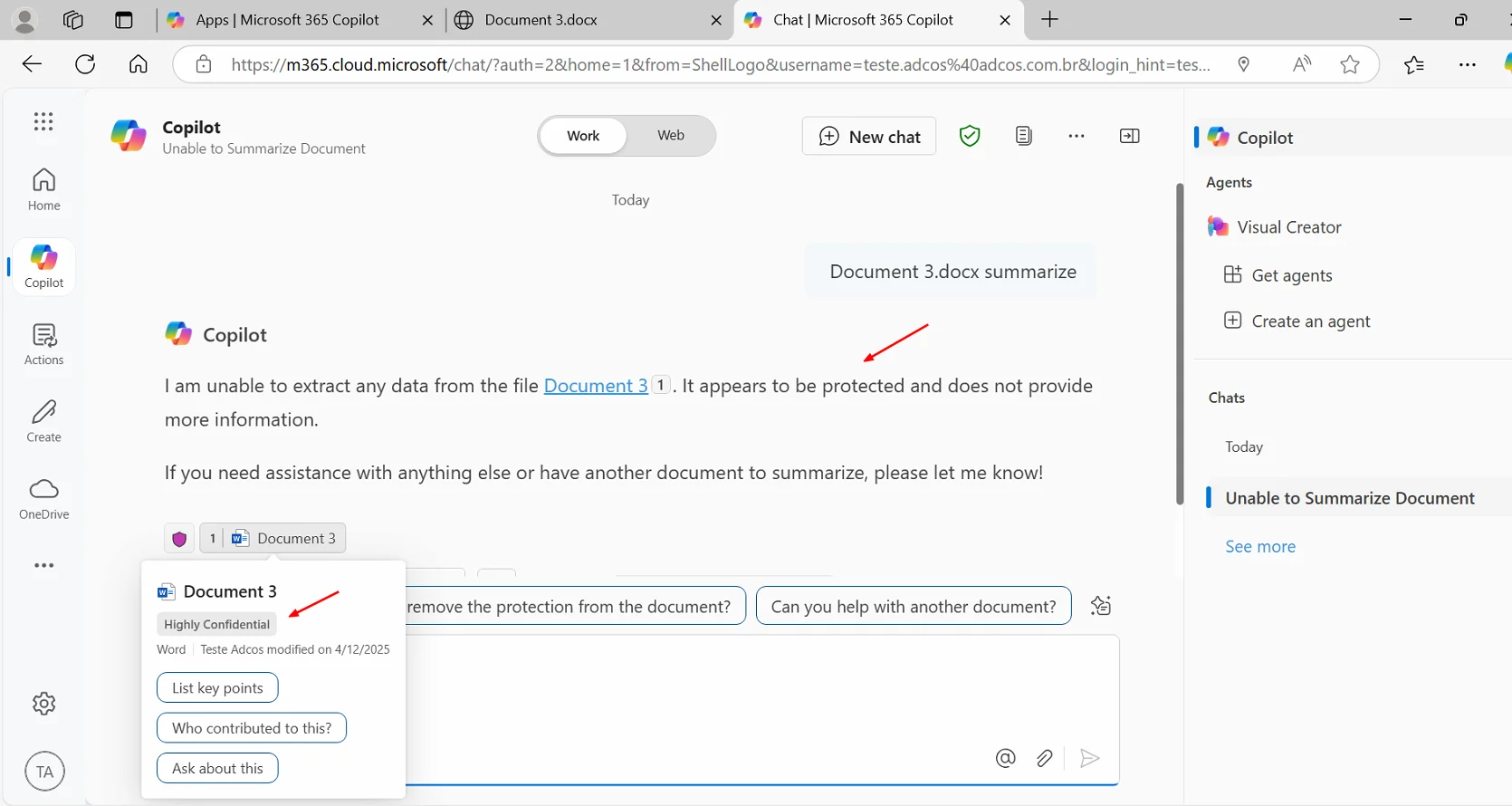Open the tab actions menu icon
The image size is (1512, 806).
tap(124, 20)
